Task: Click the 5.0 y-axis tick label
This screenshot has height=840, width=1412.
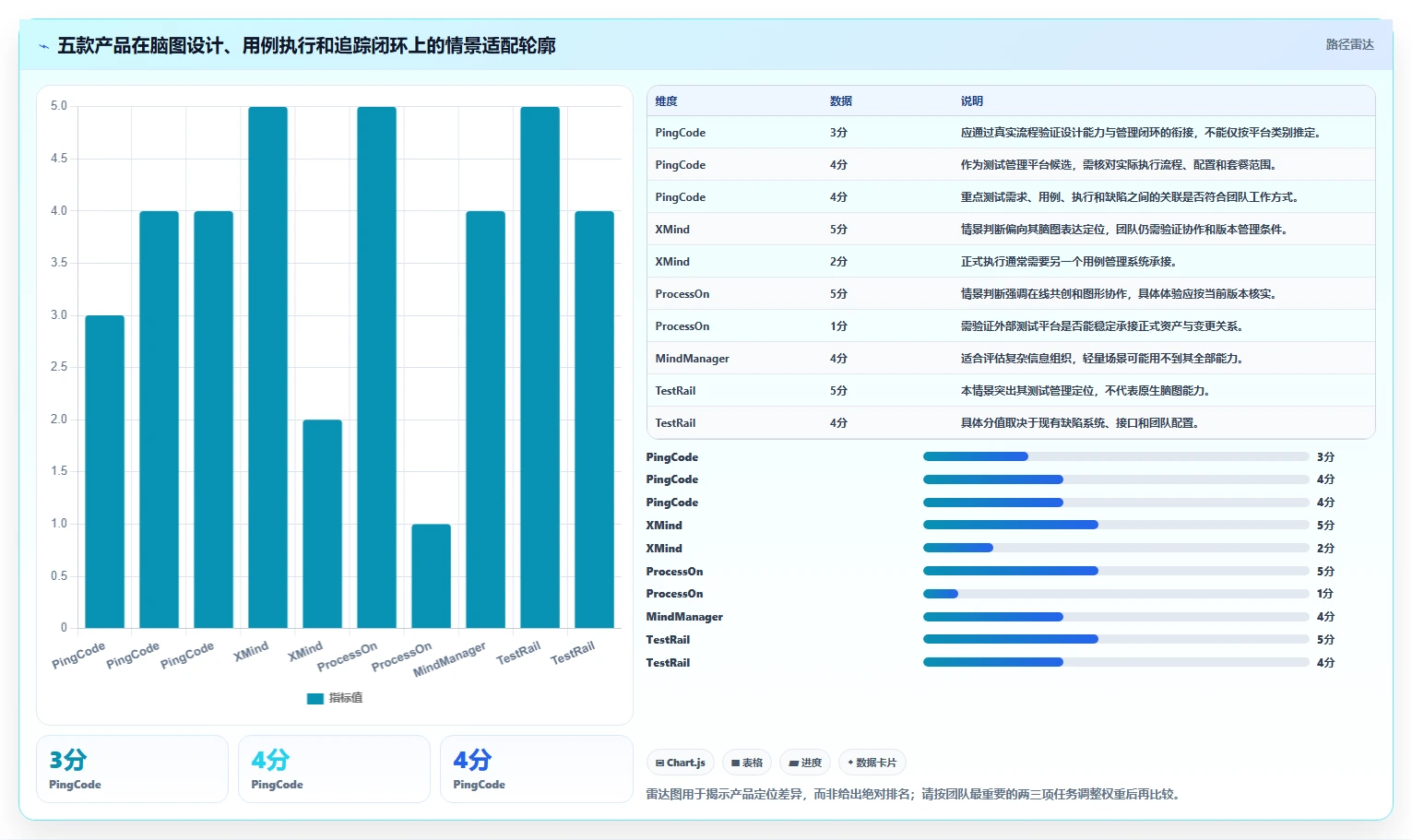Action: point(59,106)
